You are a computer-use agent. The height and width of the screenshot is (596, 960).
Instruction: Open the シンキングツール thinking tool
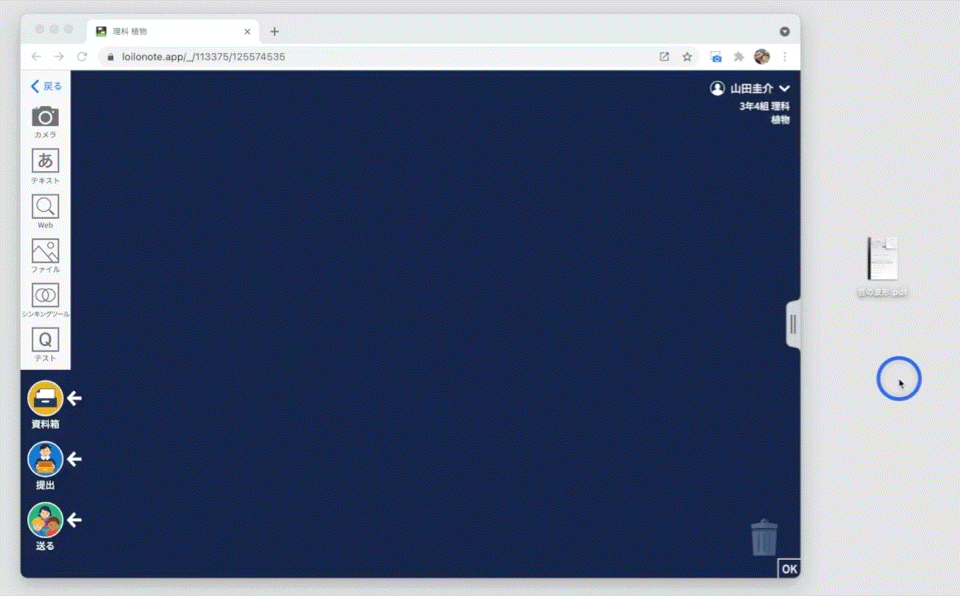pos(45,300)
